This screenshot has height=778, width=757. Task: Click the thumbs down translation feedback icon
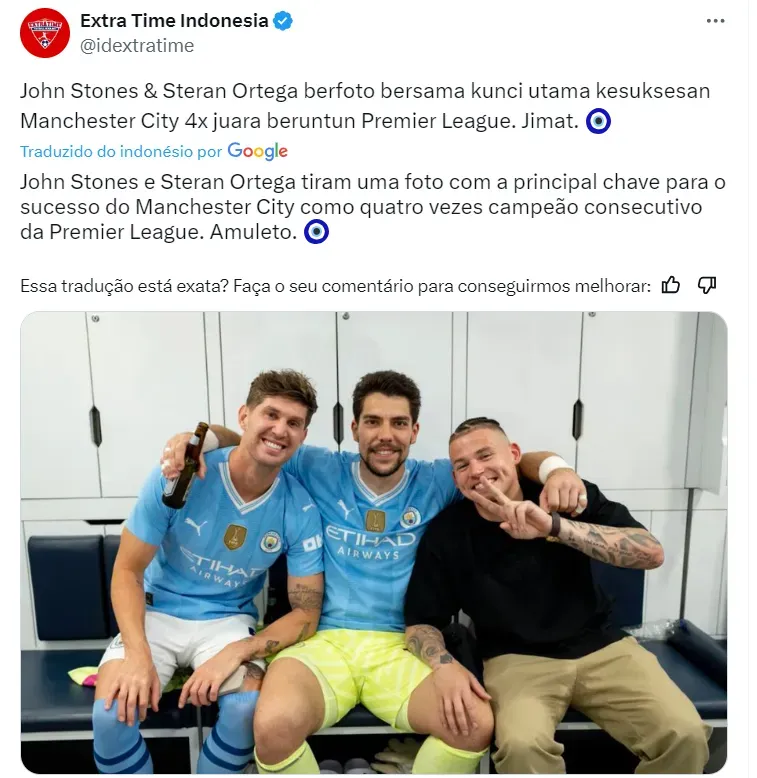(707, 286)
